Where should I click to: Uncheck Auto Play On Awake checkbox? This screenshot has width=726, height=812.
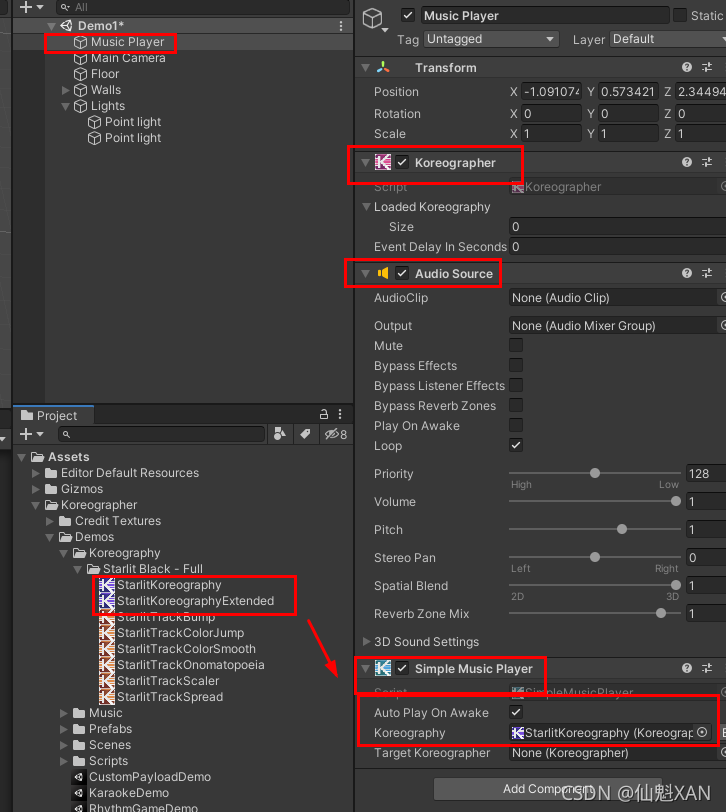516,712
